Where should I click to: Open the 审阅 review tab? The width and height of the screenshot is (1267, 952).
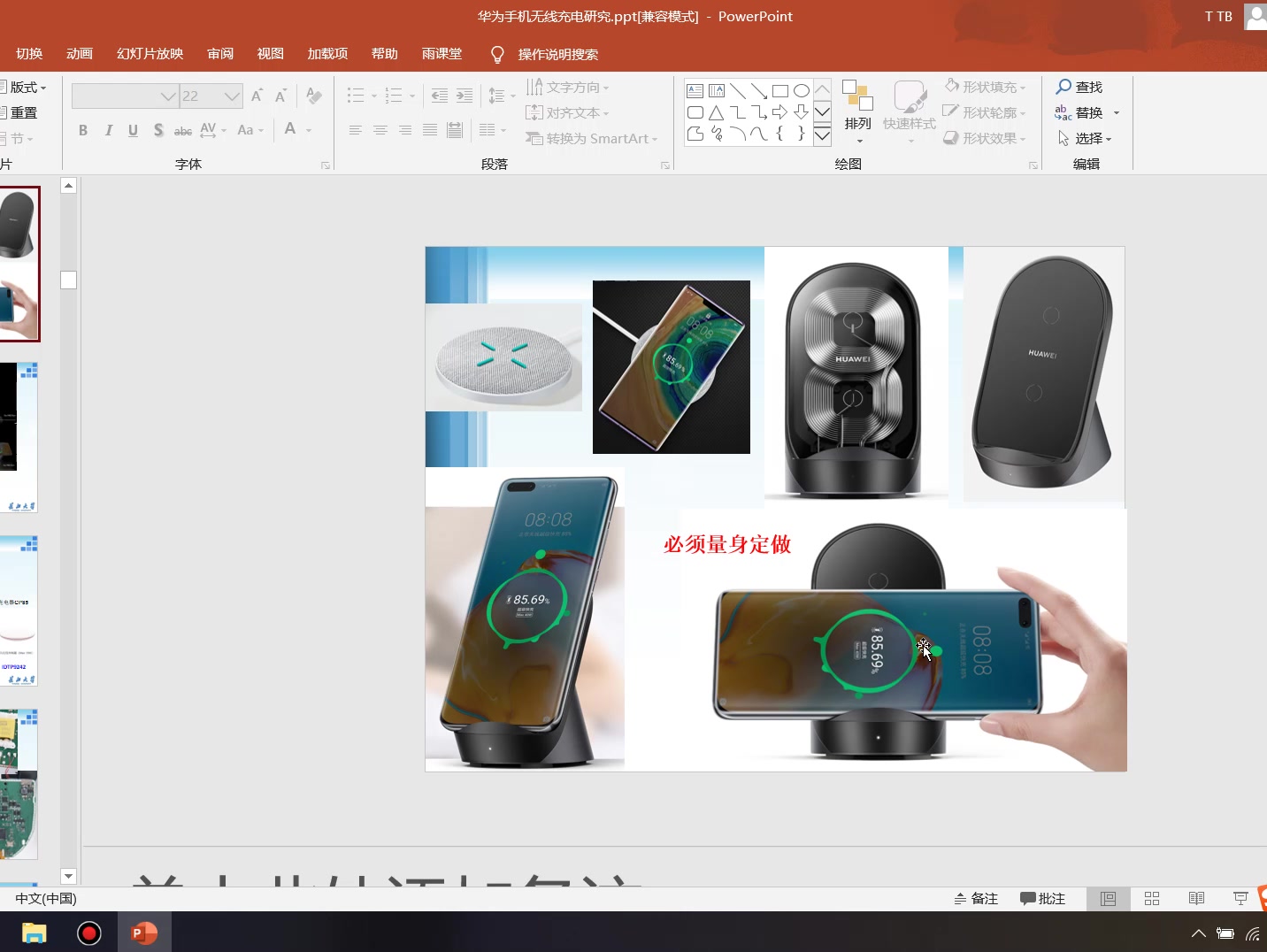220,54
